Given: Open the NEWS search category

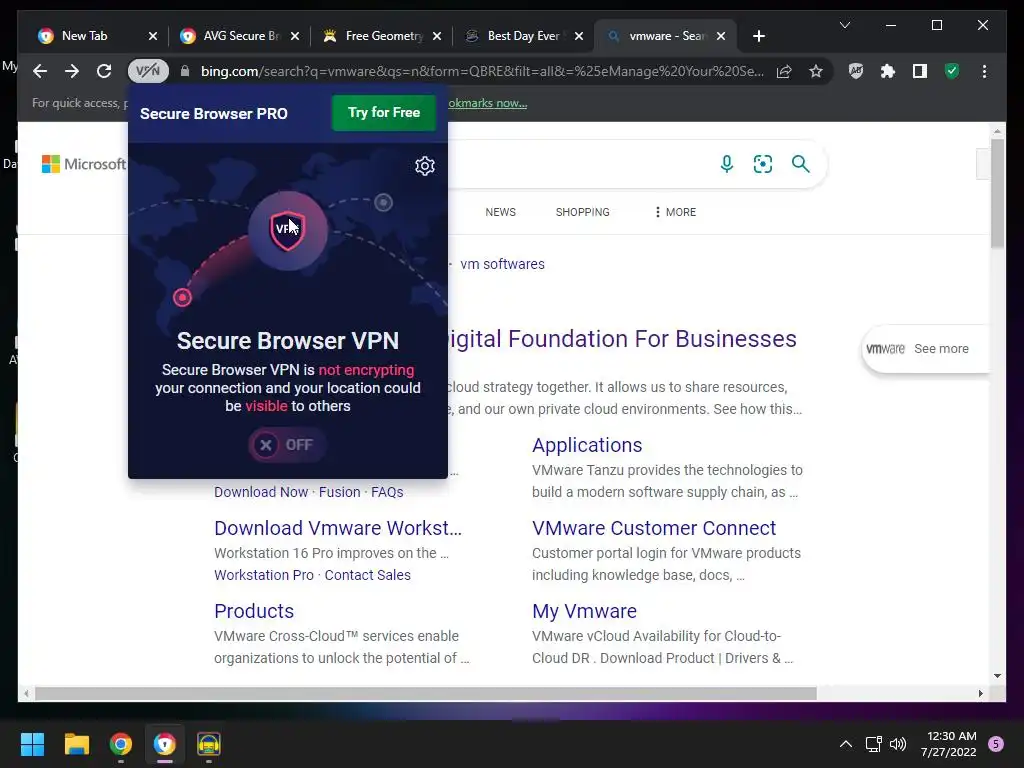Looking at the screenshot, I should pos(500,212).
